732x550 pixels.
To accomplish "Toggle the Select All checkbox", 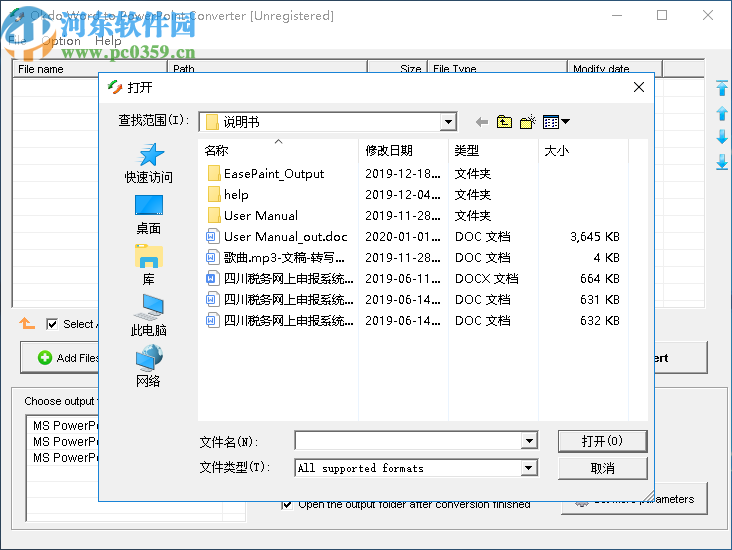I will pyautogui.click(x=52, y=324).
